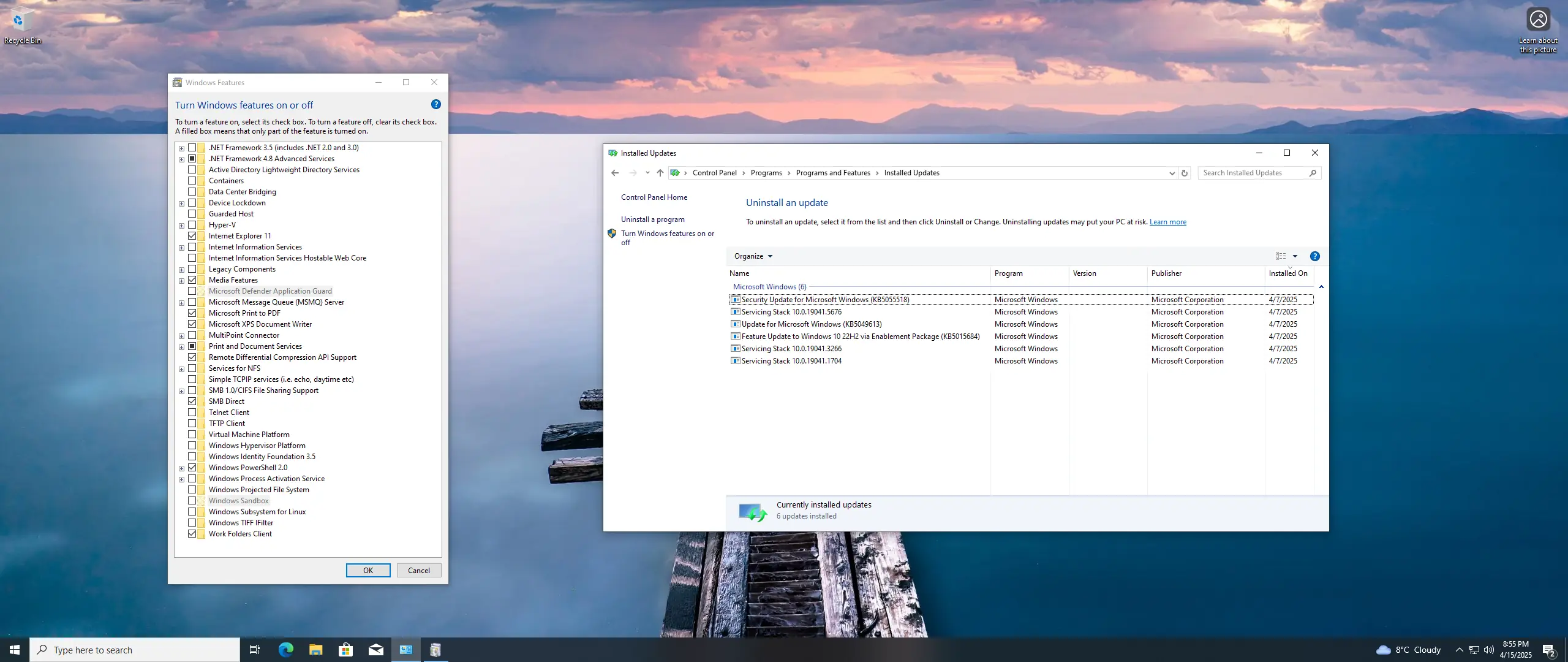This screenshot has width=1568, height=662.
Task: Expand the Hyper-V feature tree
Action: (x=181, y=226)
